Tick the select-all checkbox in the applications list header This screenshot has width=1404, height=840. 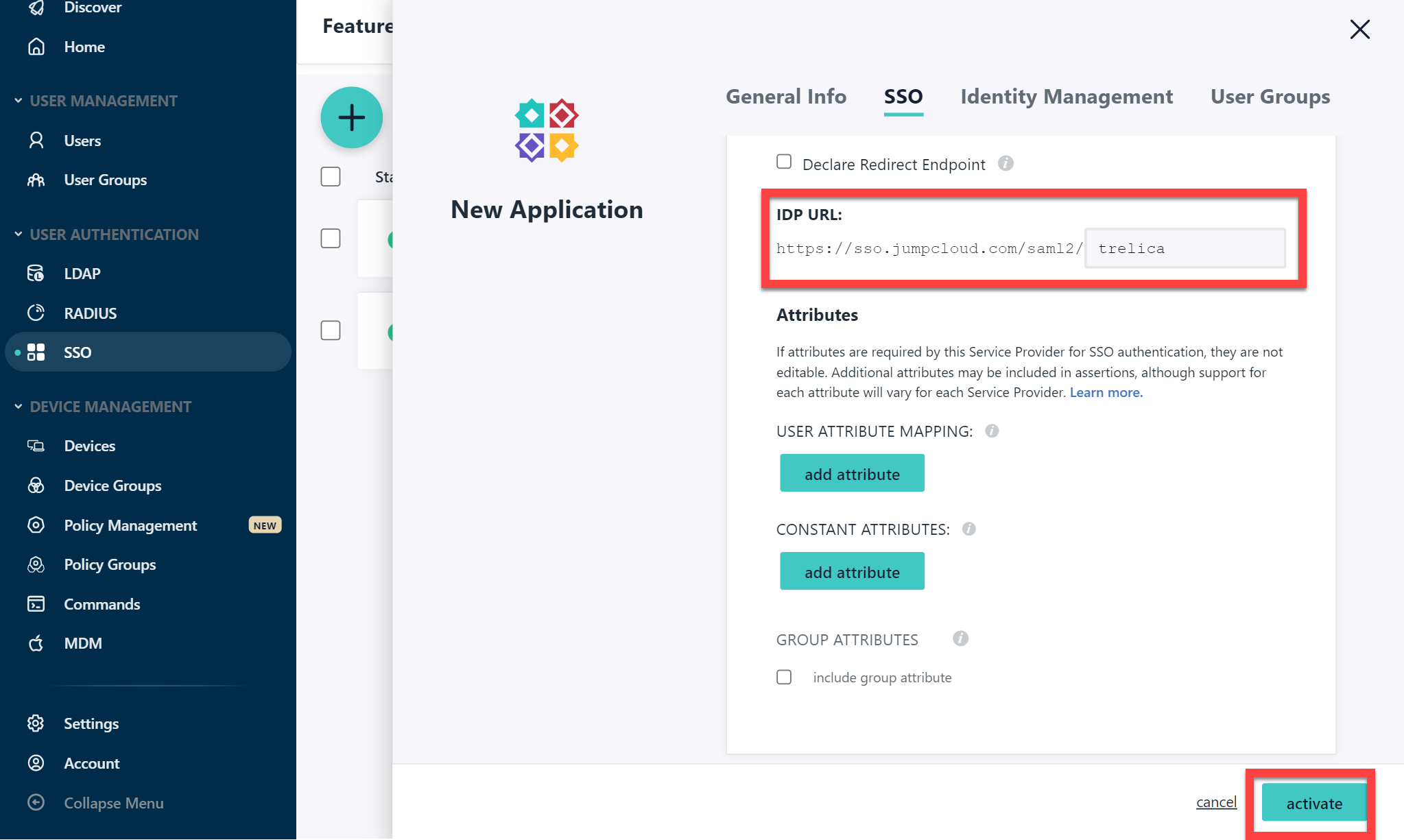(331, 176)
